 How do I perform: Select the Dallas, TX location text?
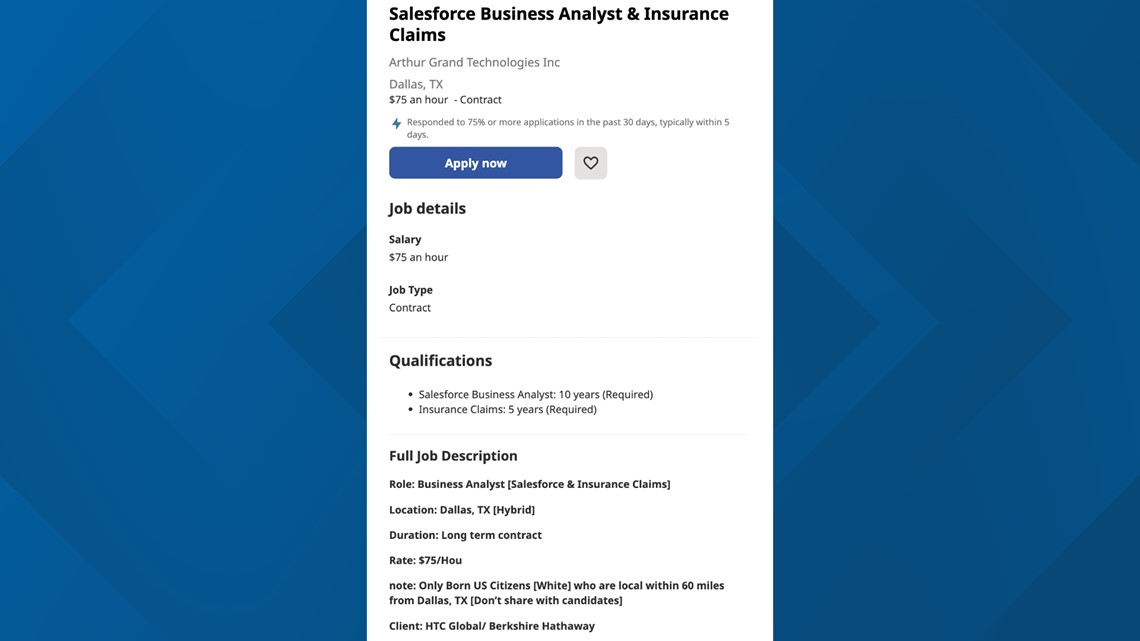coord(415,84)
